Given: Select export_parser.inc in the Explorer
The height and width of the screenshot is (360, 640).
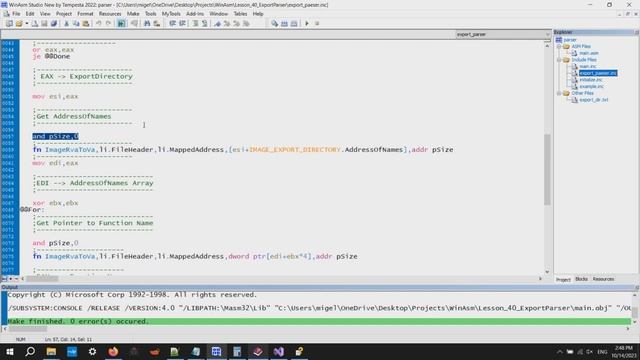Looking at the screenshot, I should click(x=598, y=73).
